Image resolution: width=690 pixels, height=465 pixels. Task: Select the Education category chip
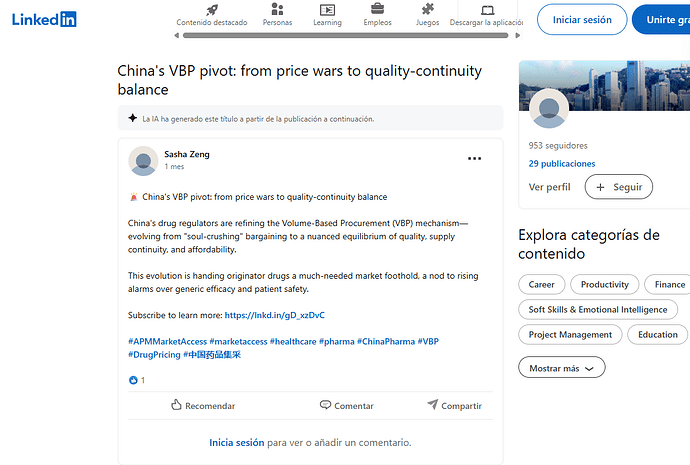[657, 335]
